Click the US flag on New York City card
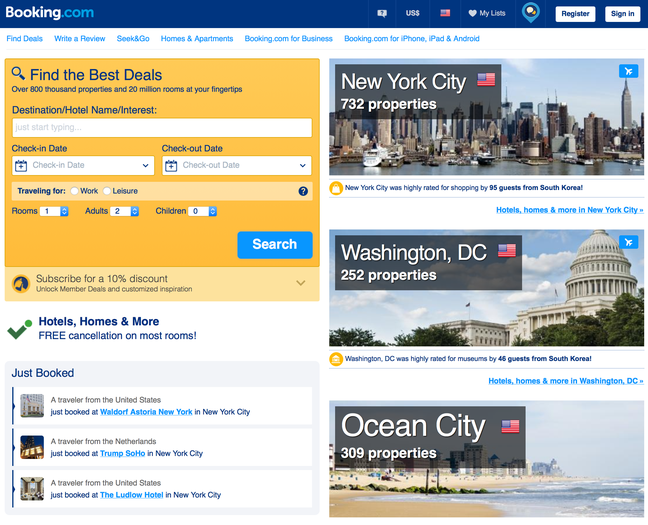Image resolution: width=648 pixels, height=525 pixels. 486,79
